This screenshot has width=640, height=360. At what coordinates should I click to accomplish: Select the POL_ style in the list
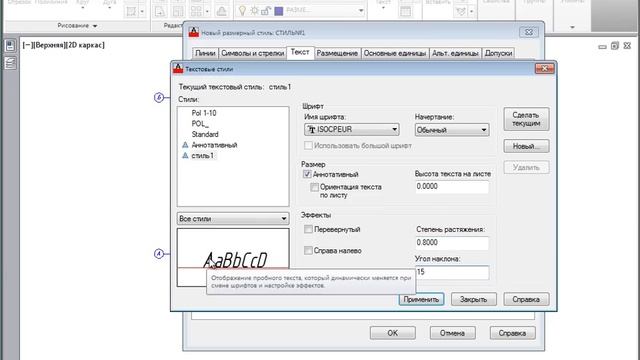click(x=200, y=124)
